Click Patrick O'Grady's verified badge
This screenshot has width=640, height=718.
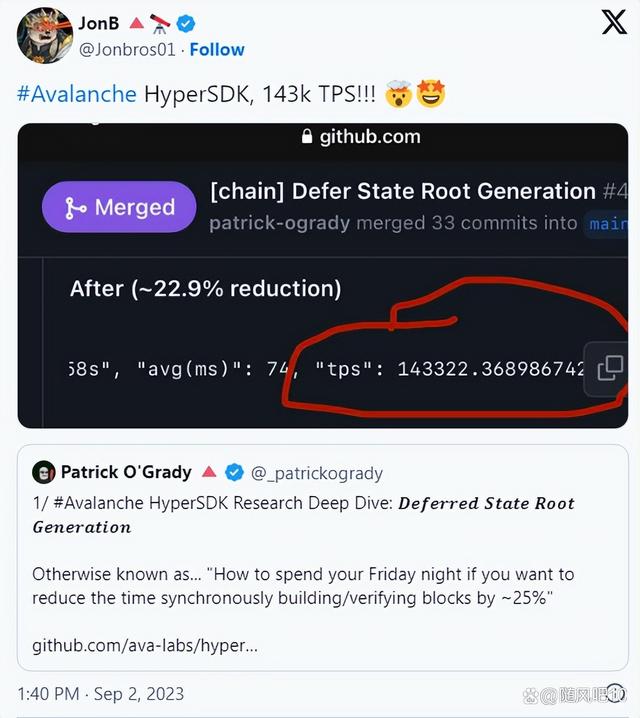click(234, 472)
